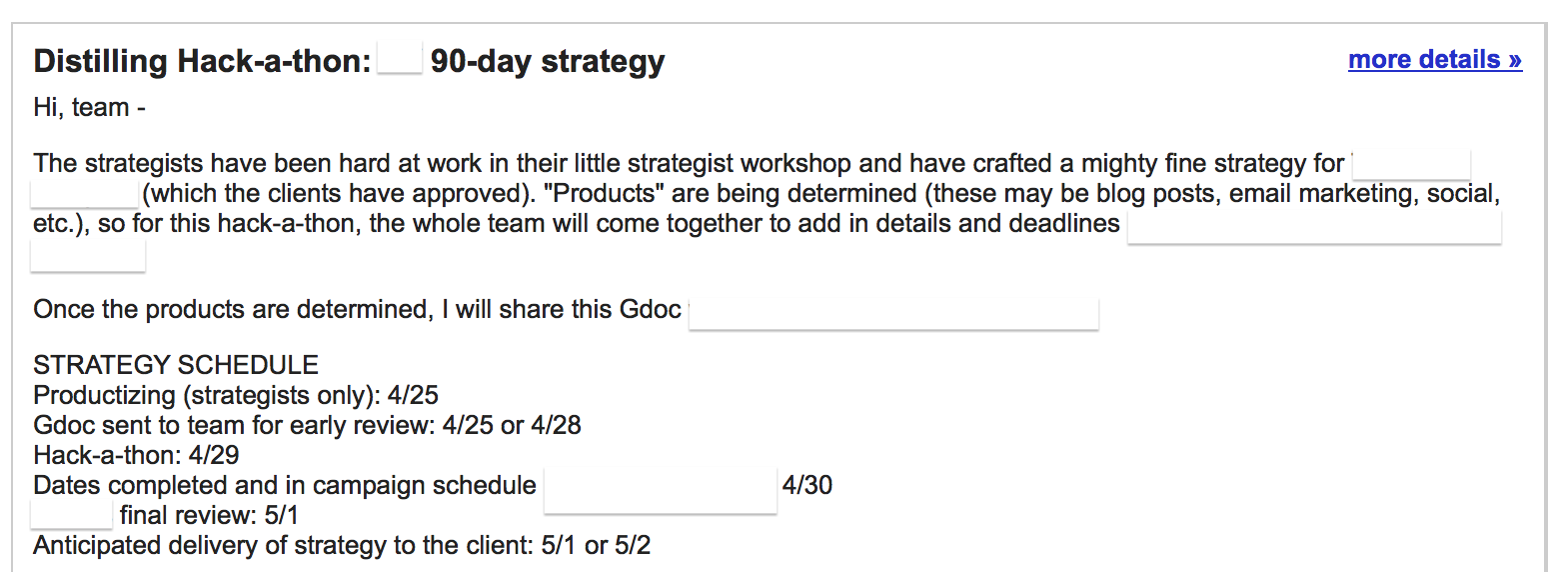
Task: Click the "4/30" date text
Action: point(807,485)
